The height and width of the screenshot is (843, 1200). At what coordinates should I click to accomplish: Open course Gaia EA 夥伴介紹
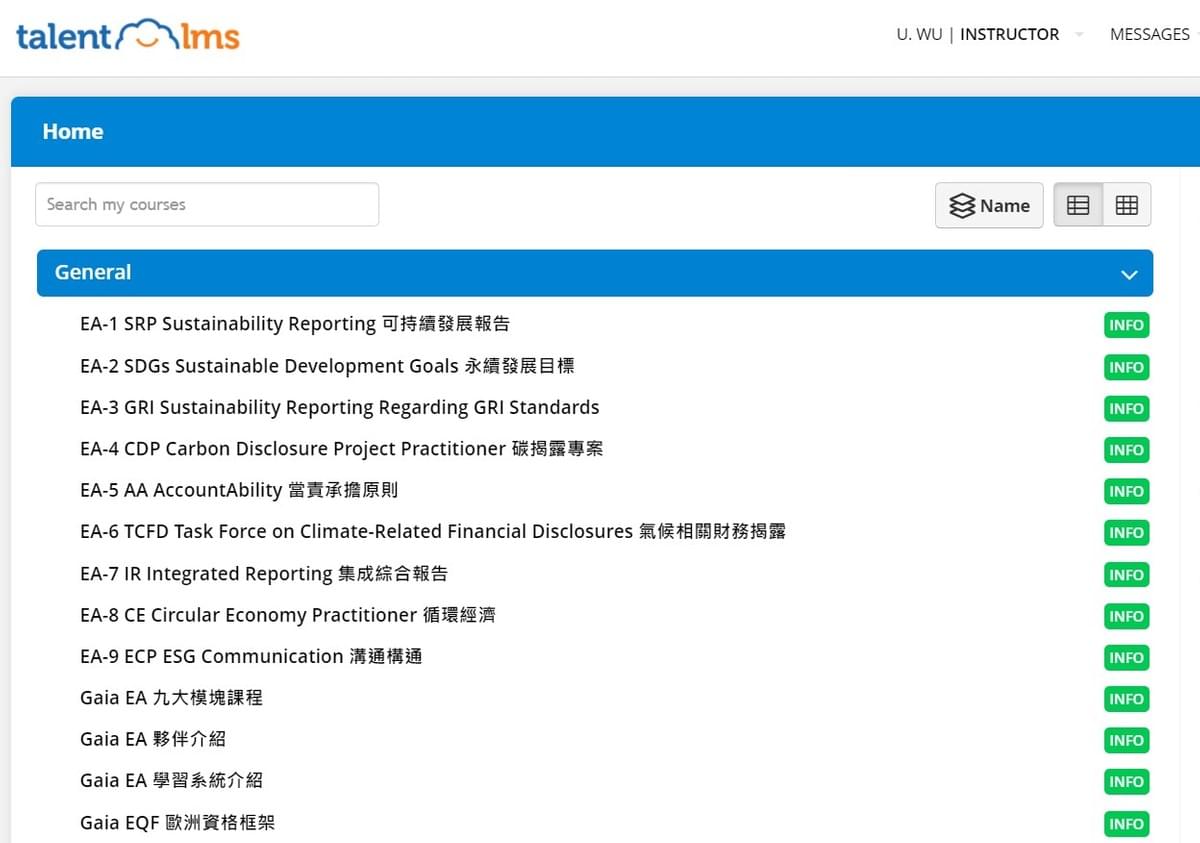click(153, 739)
